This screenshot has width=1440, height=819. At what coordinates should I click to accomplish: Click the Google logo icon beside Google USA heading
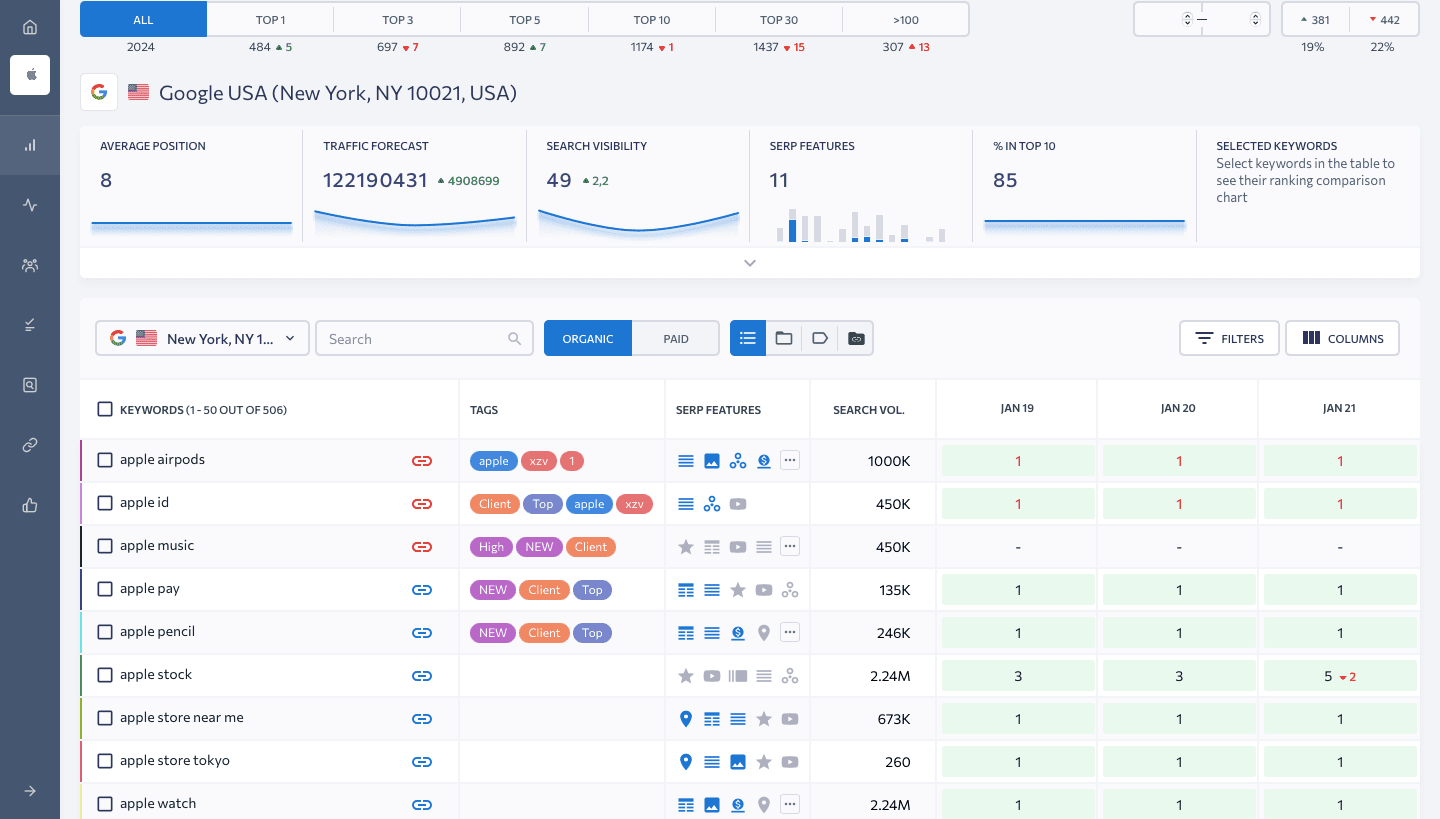coord(99,92)
